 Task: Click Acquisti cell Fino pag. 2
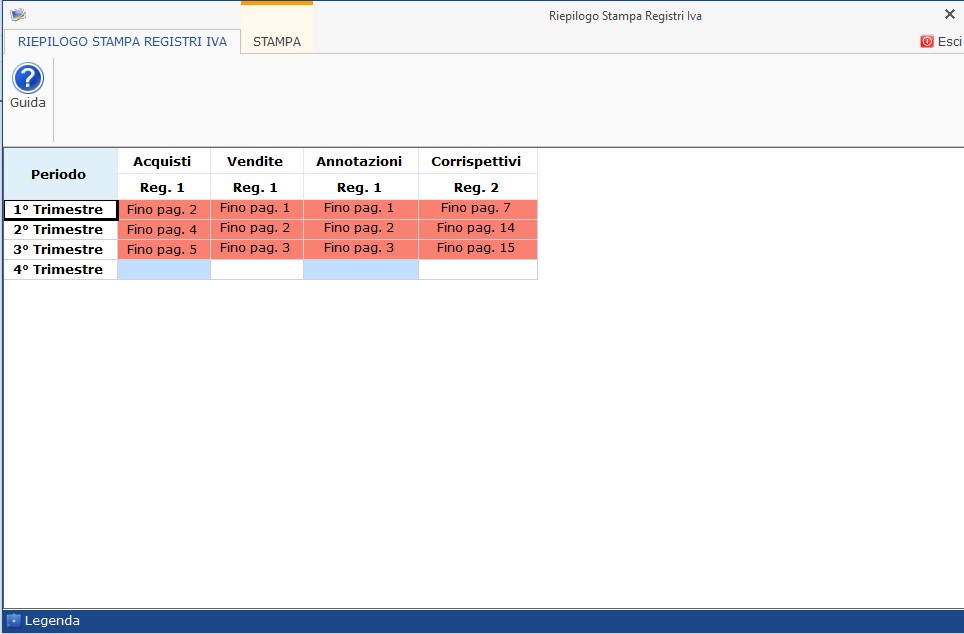(x=163, y=210)
